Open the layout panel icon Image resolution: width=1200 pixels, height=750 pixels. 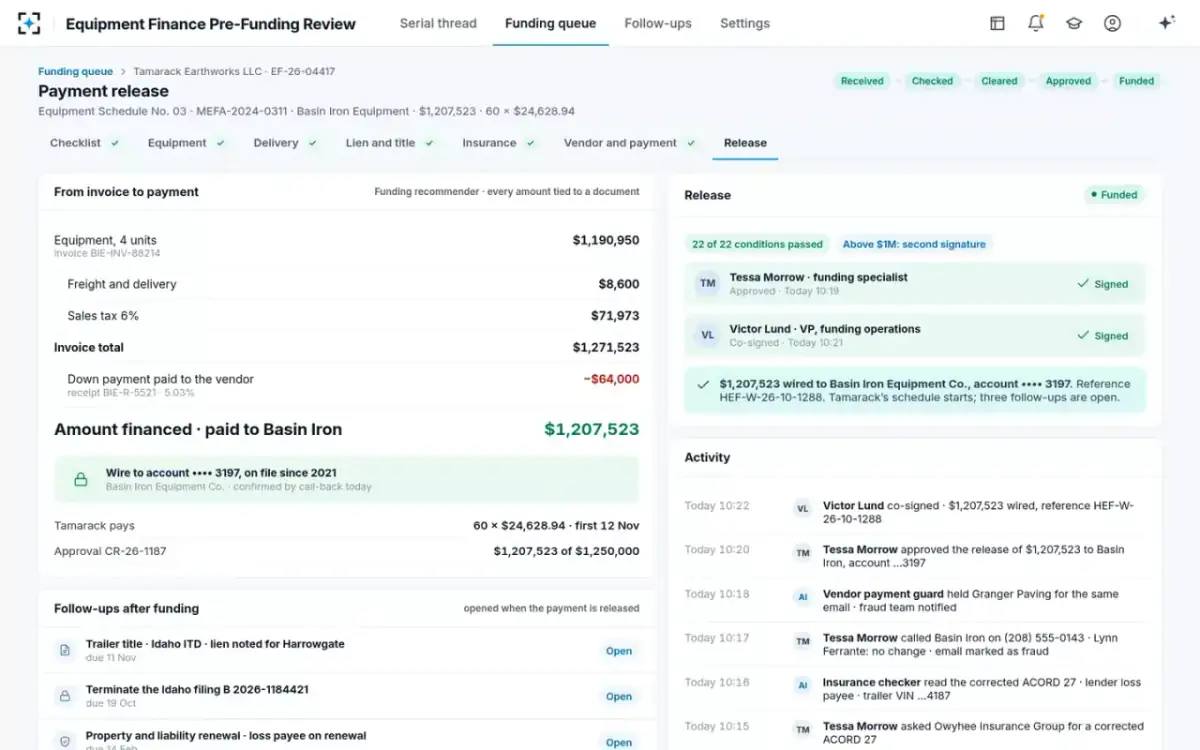coord(997,23)
